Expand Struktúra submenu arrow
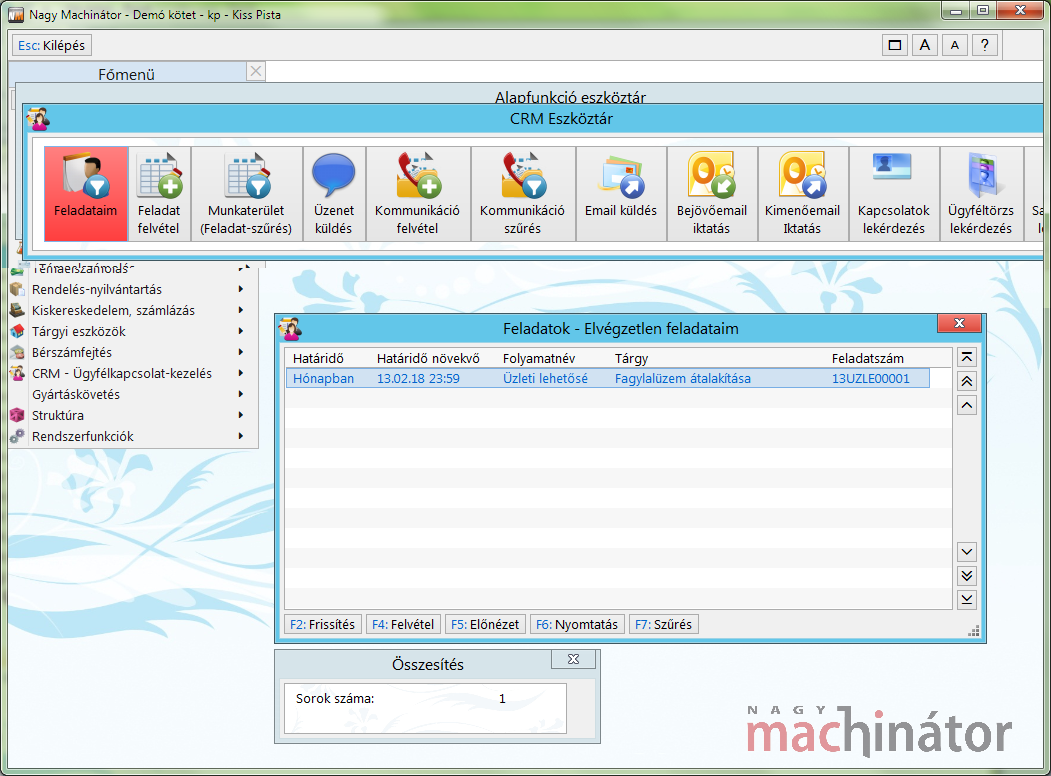The width and height of the screenshot is (1051, 776). coord(241,415)
